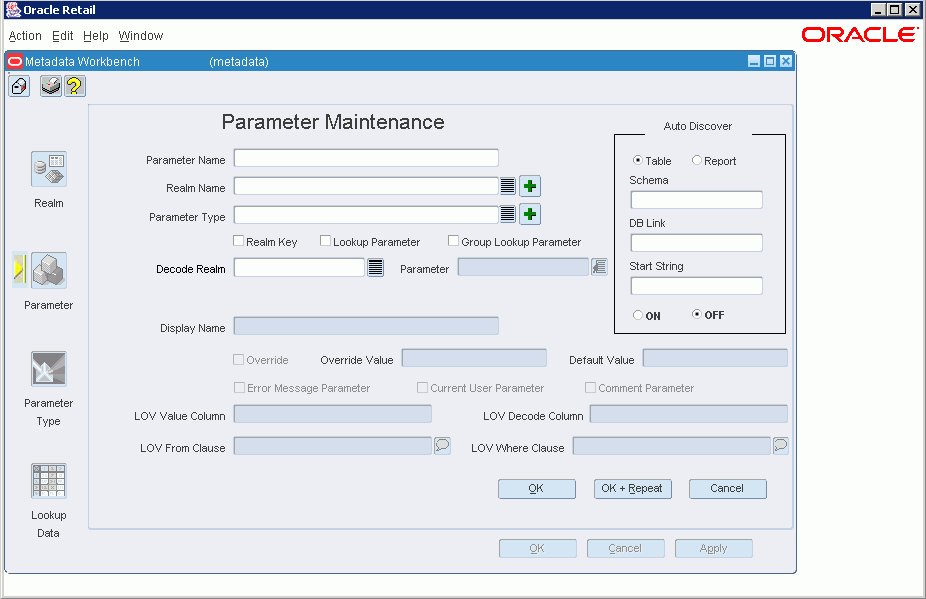Click the yellow arrow marker beside Parameter
The image size is (926, 599).
click(x=19, y=271)
